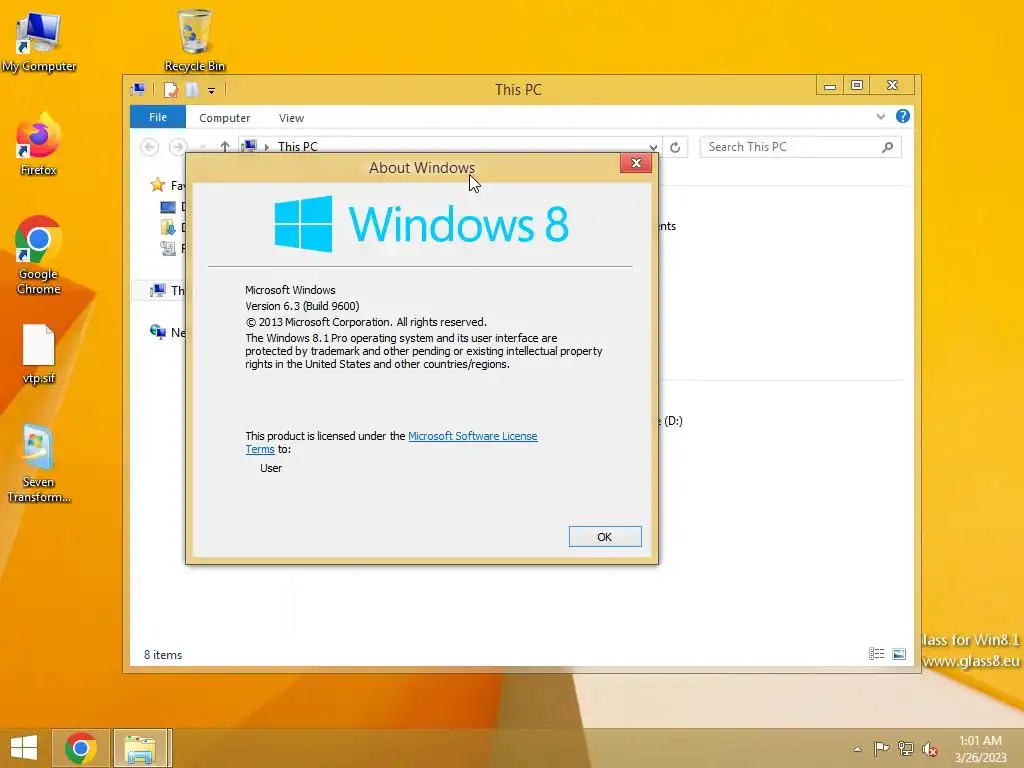Screen dimensions: 1024x768
Task: Launch Firefox from desktop shortcut
Action: (39, 145)
